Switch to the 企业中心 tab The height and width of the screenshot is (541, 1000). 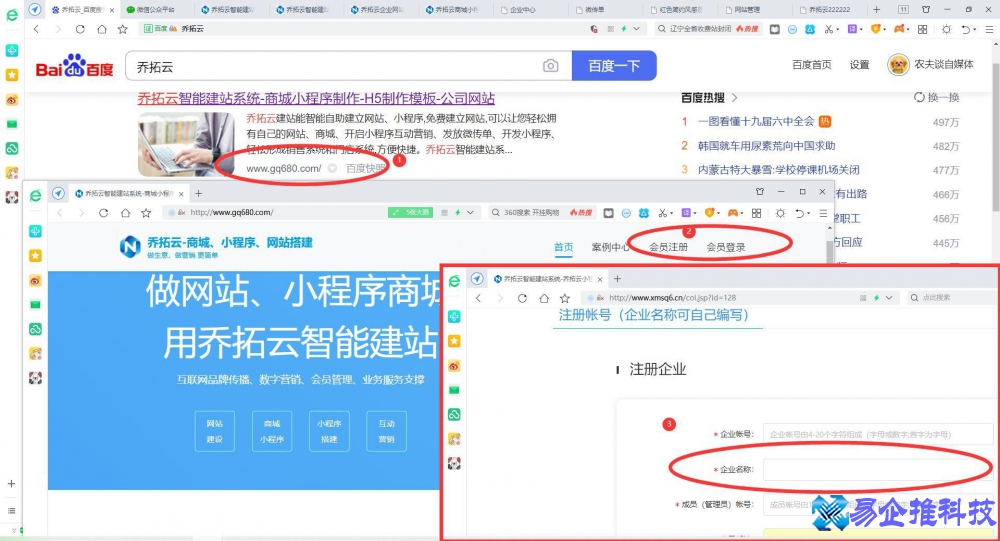point(522,10)
